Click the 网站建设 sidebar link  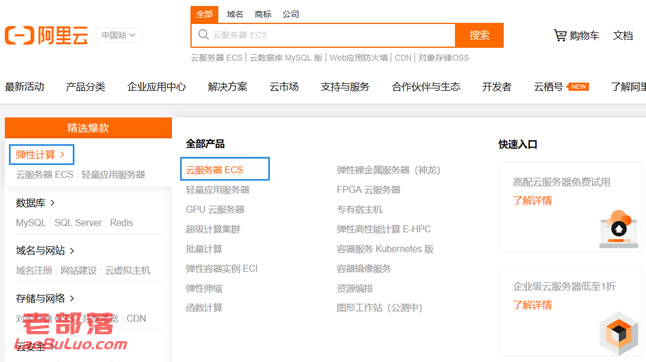[79, 270]
